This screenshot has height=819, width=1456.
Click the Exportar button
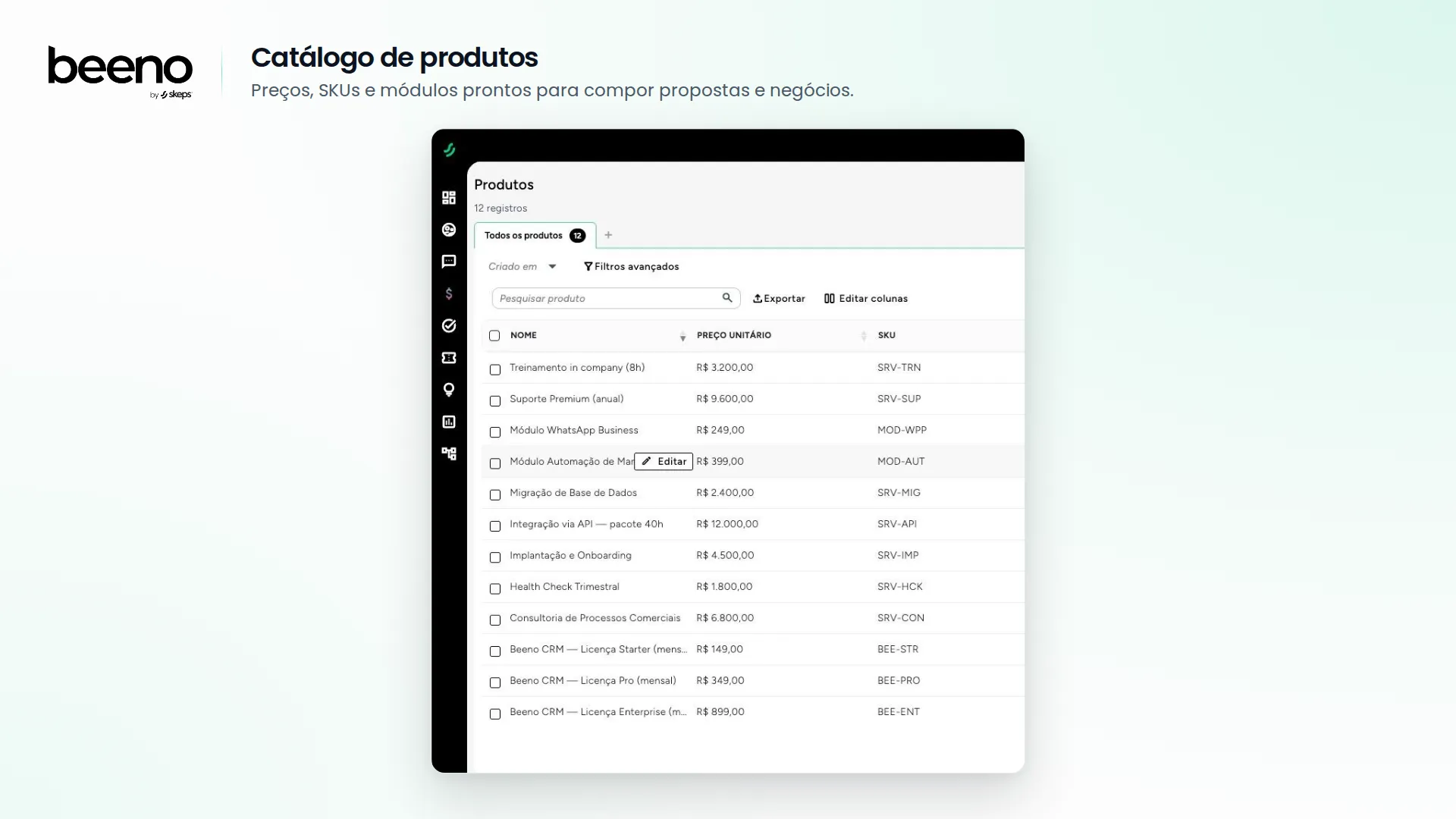779,298
